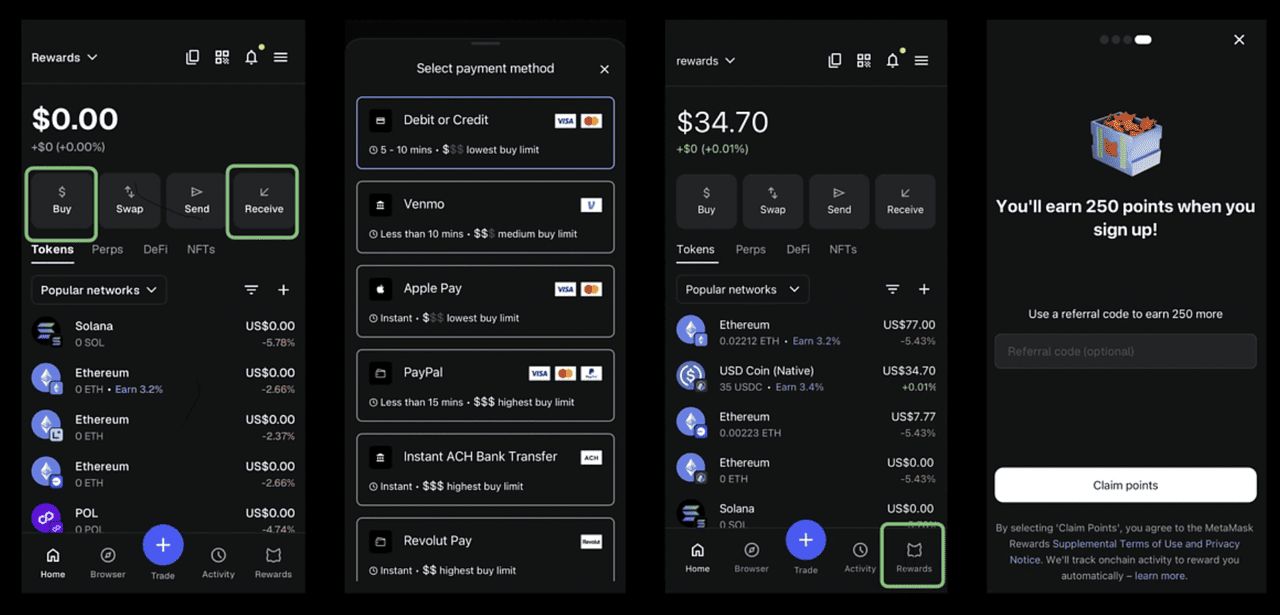Tap Swap on the $0.00 balance screen
The image size is (1280, 615).
(x=130, y=199)
